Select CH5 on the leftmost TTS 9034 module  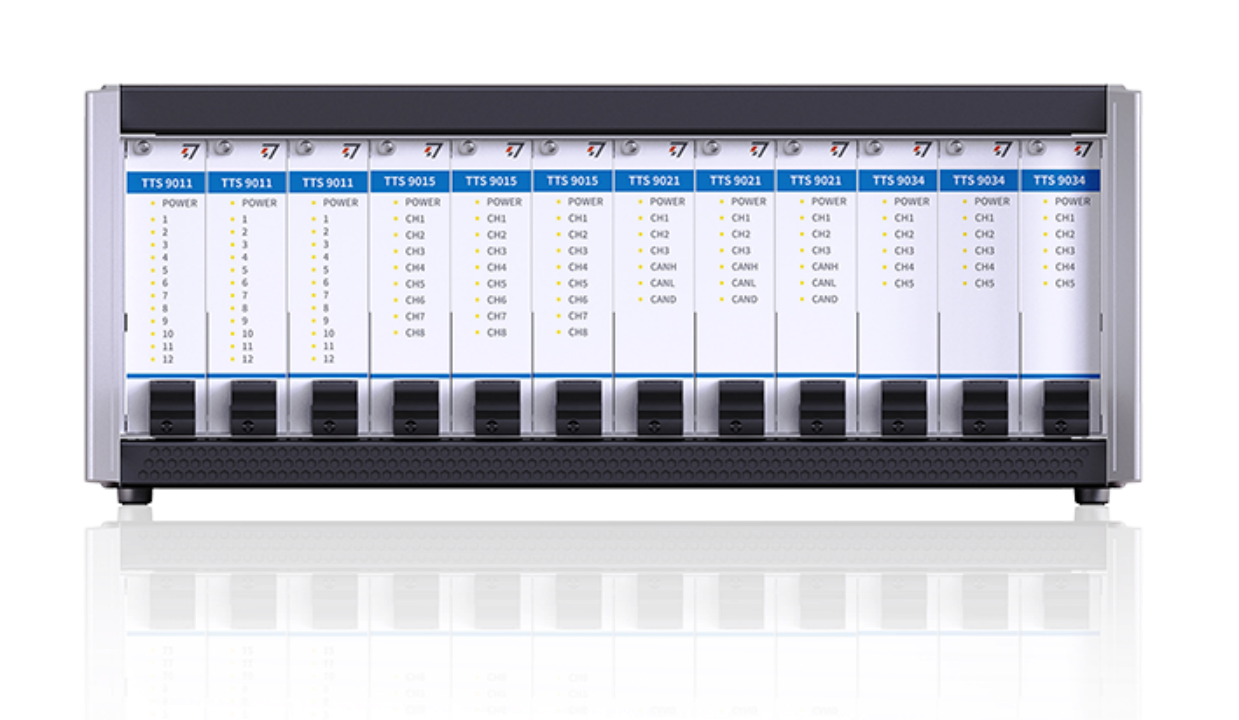point(903,283)
